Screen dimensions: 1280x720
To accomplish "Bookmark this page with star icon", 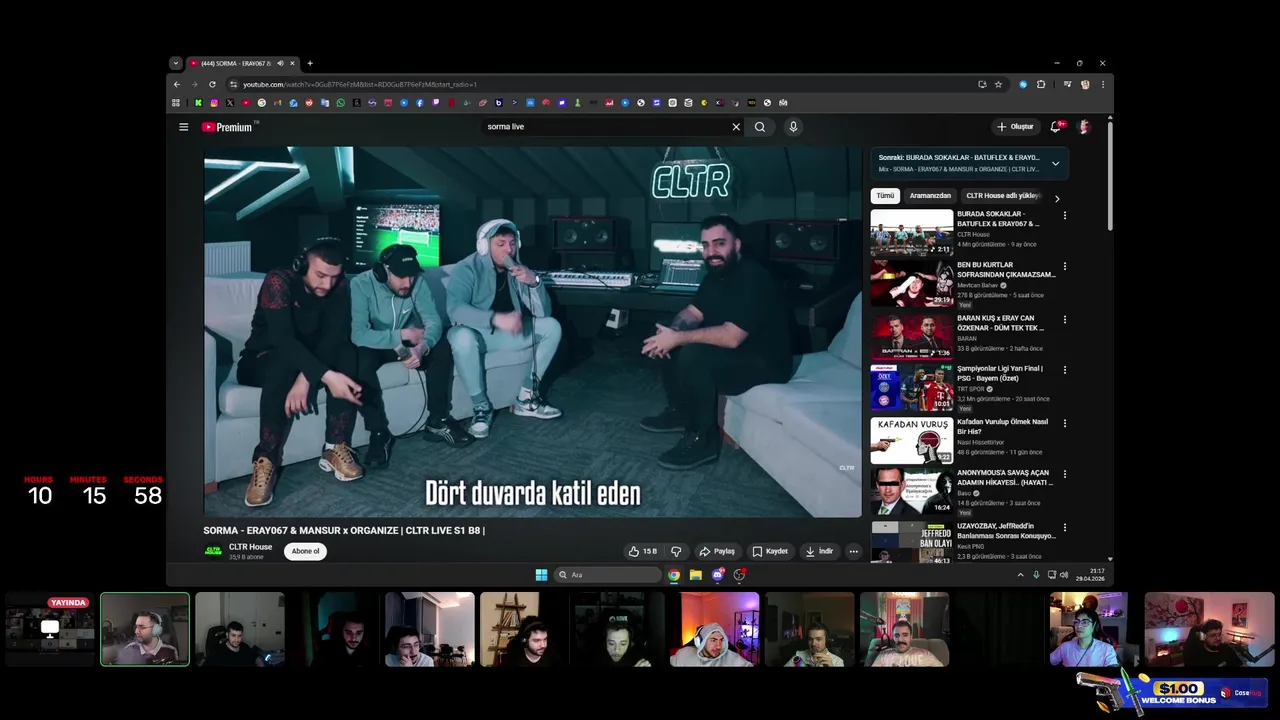I will pos(998,84).
